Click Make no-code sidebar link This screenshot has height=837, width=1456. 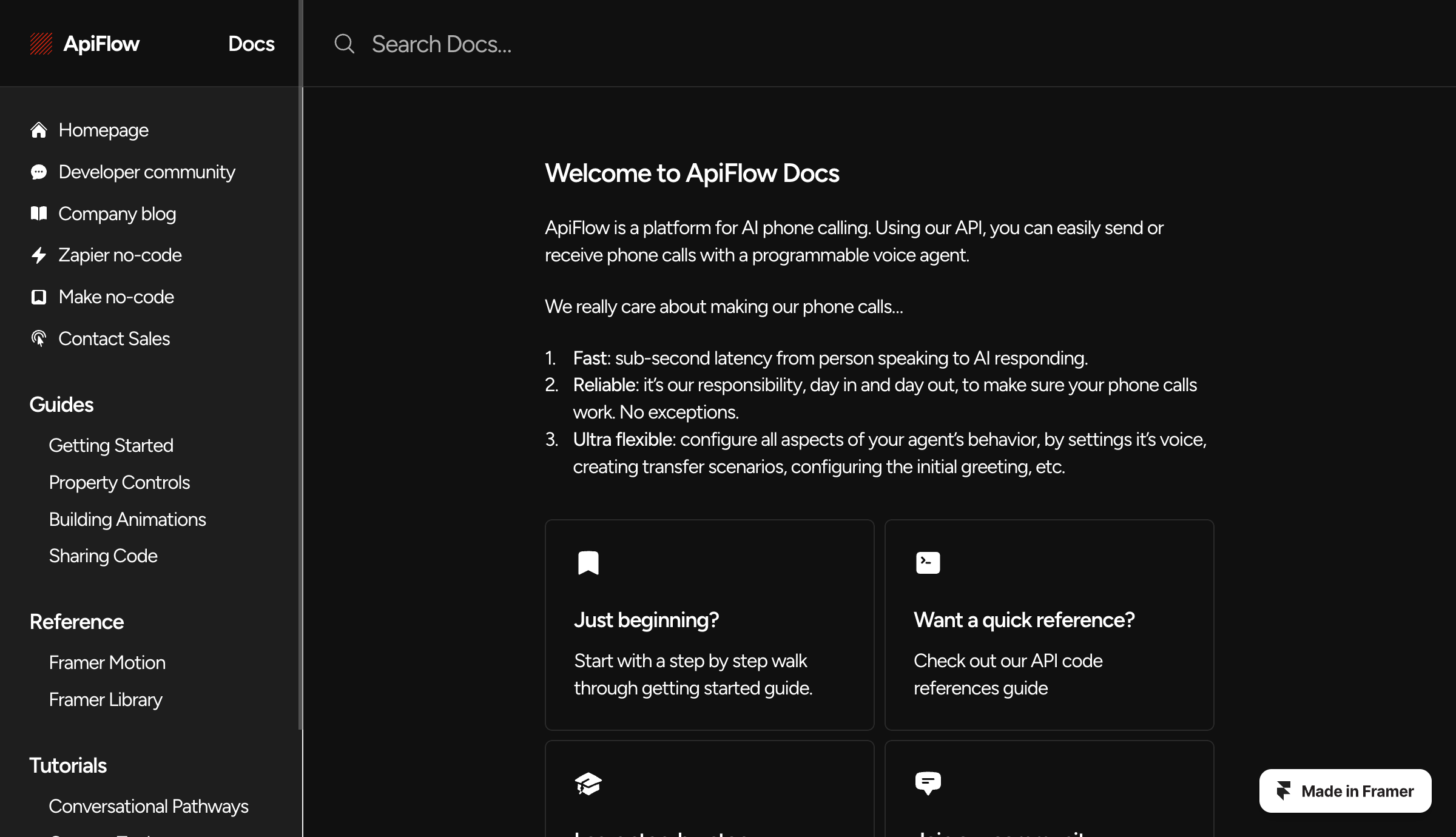(x=116, y=297)
